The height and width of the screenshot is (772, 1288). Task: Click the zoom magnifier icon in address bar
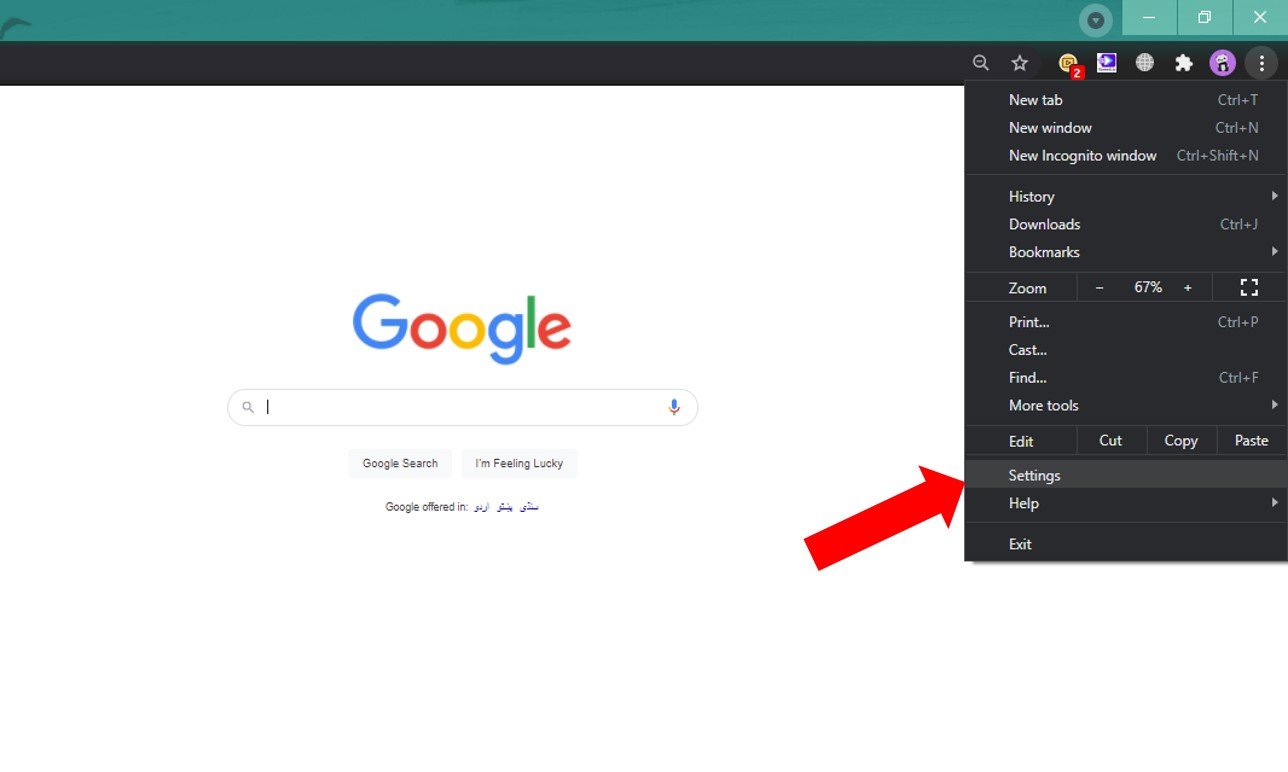coord(981,63)
